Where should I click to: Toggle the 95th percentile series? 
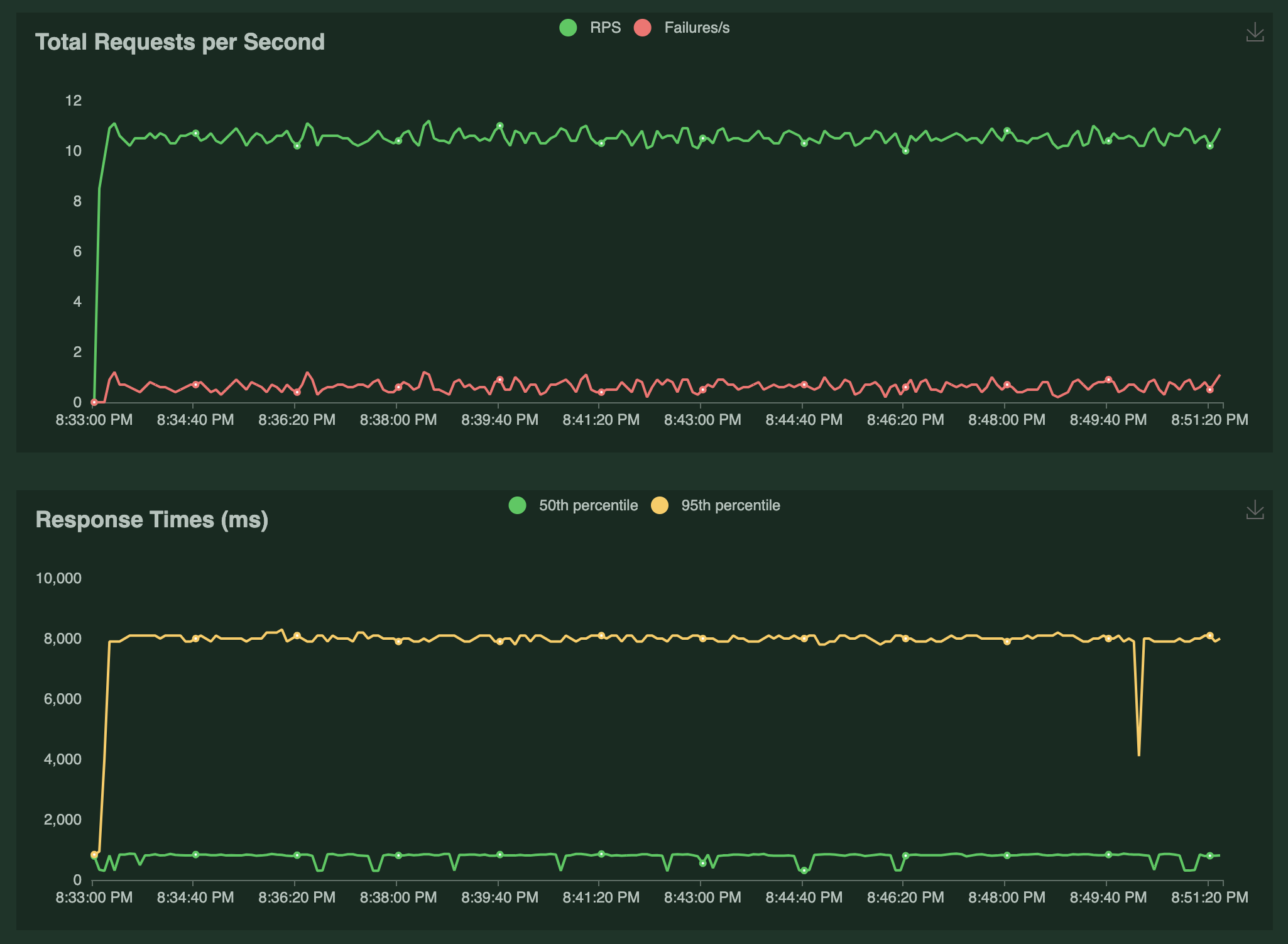[716, 505]
